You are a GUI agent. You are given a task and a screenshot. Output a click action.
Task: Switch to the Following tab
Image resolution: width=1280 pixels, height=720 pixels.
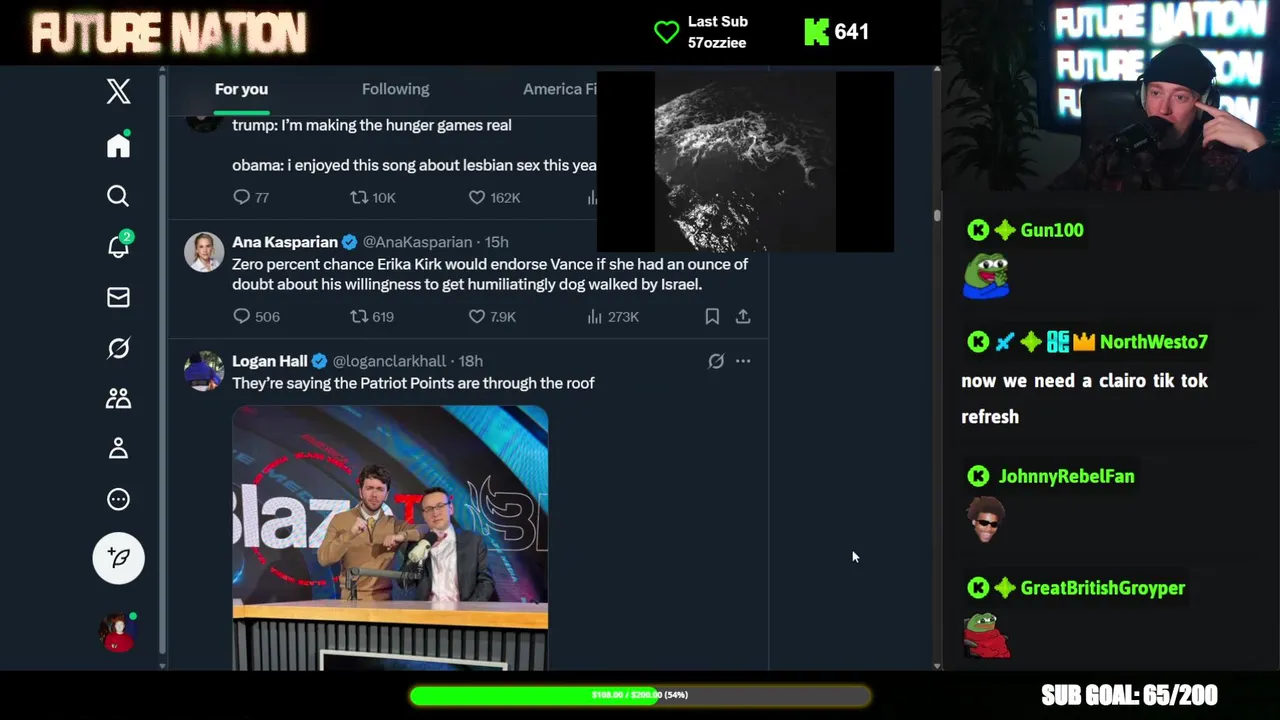[x=395, y=89]
